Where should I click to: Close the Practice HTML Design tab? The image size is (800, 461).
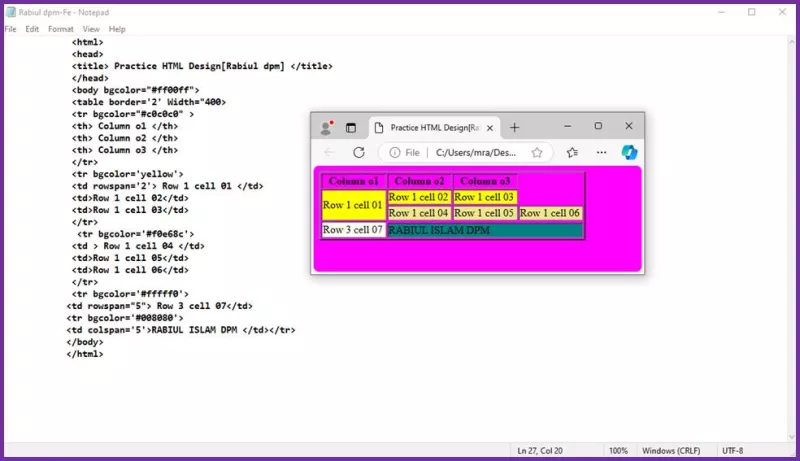[x=490, y=128]
